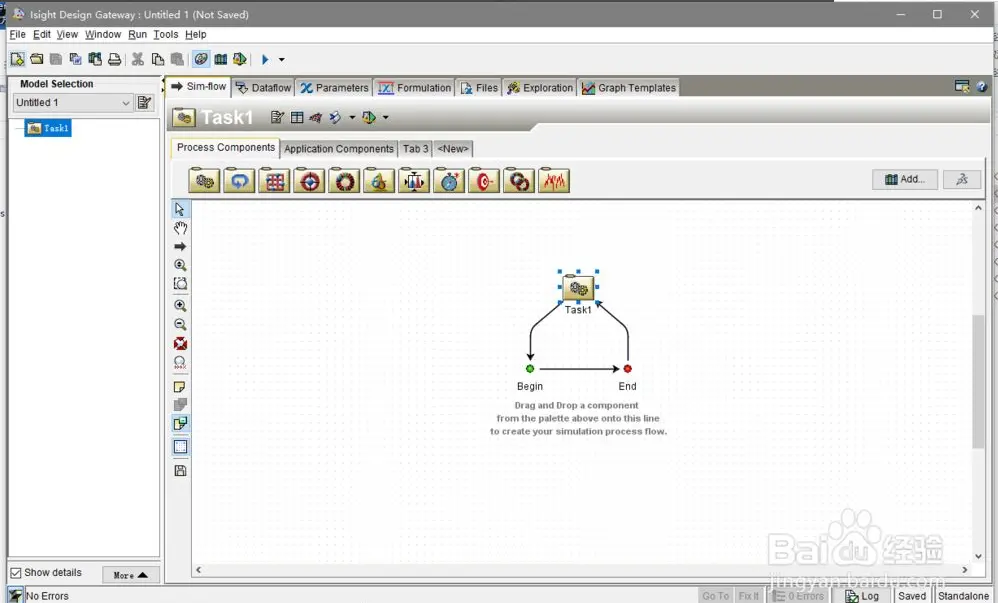The width and height of the screenshot is (998, 603).
Task: Print the model using printer icon
Action: [x=115, y=59]
